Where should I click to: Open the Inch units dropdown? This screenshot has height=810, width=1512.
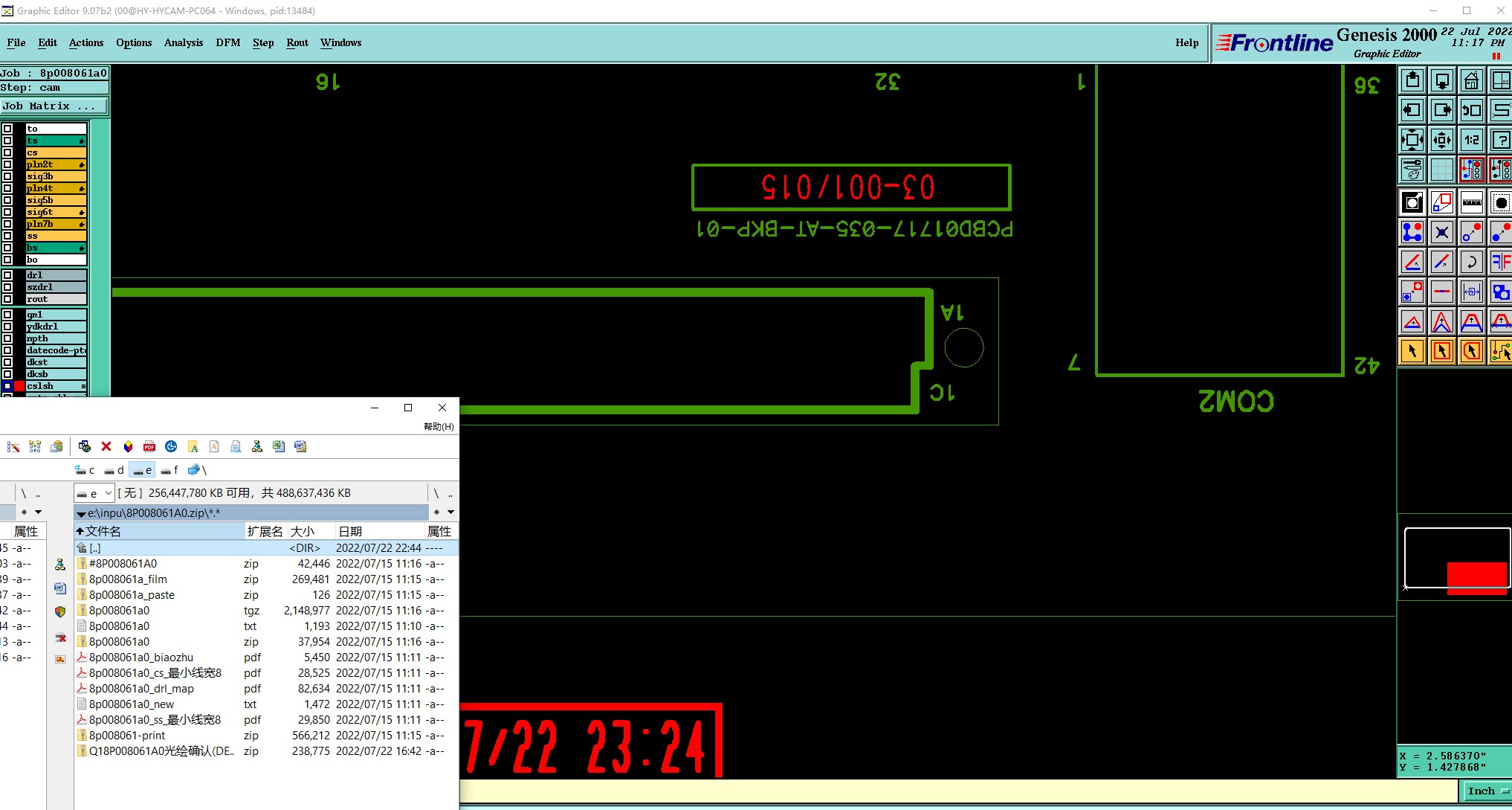[x=1487, y=791]
